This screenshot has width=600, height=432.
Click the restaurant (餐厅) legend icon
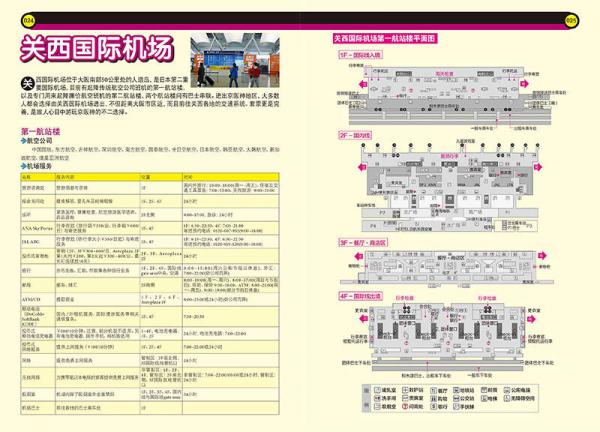[434, 390]
